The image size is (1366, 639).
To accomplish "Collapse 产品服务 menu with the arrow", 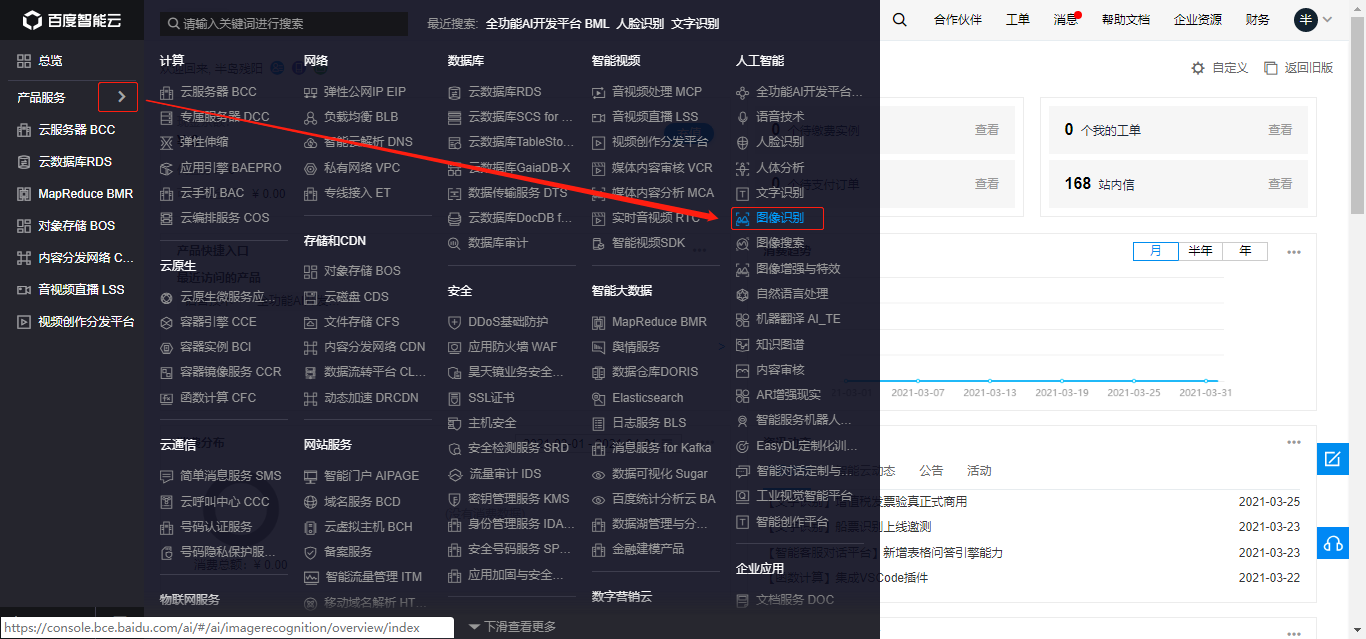I will coord(119,97).
